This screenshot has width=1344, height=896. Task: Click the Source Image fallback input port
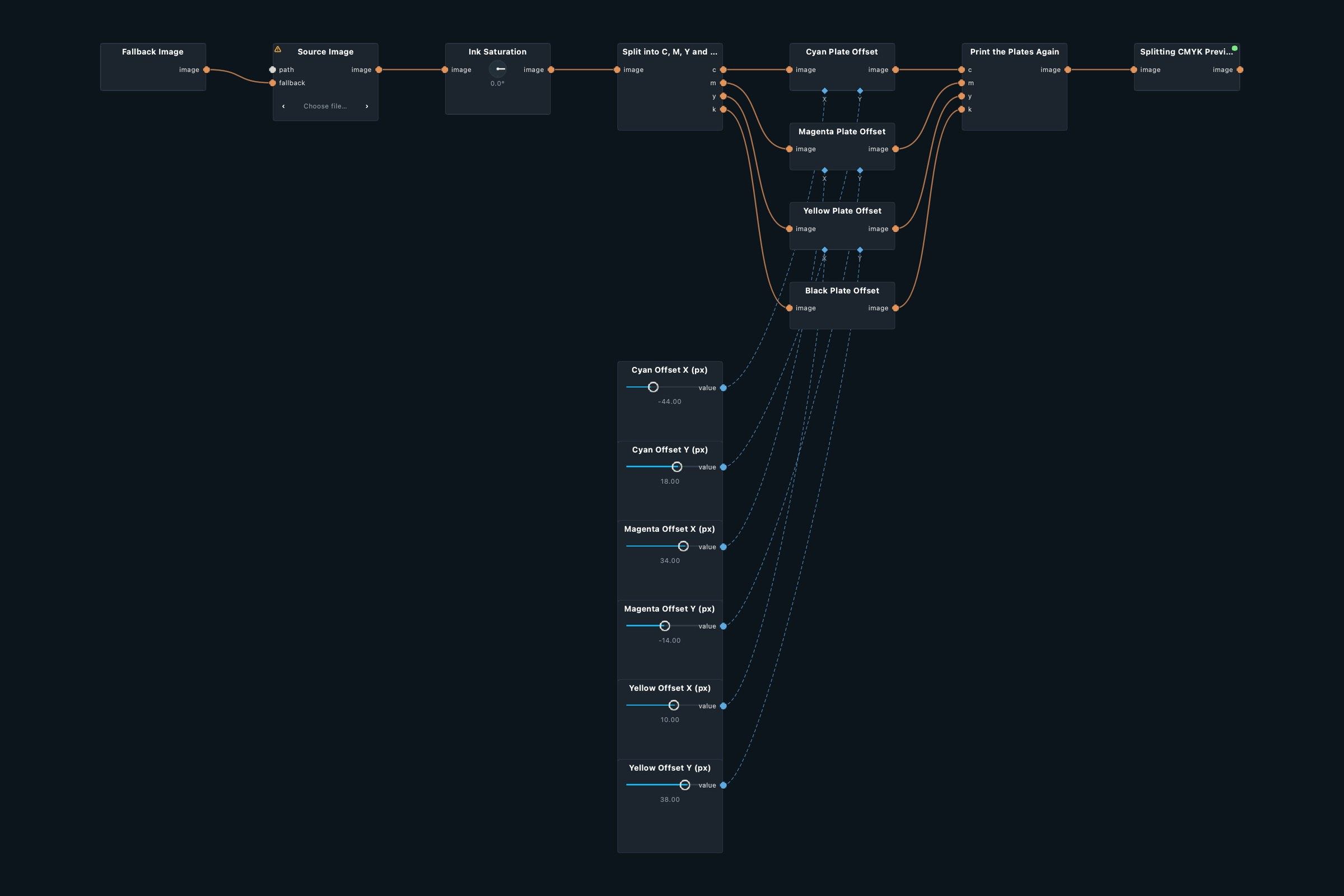[x=273, y=83]
